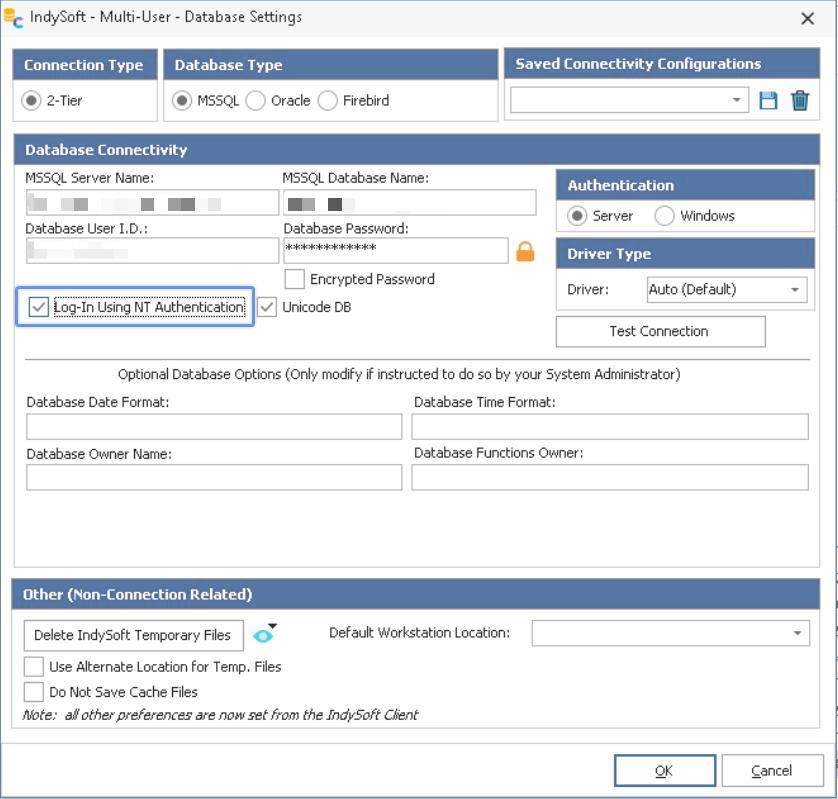Image resolution: width=838 pixels, height=799 pixels.
Task: Save the current connectivity configuration
Action: (768, 100)
